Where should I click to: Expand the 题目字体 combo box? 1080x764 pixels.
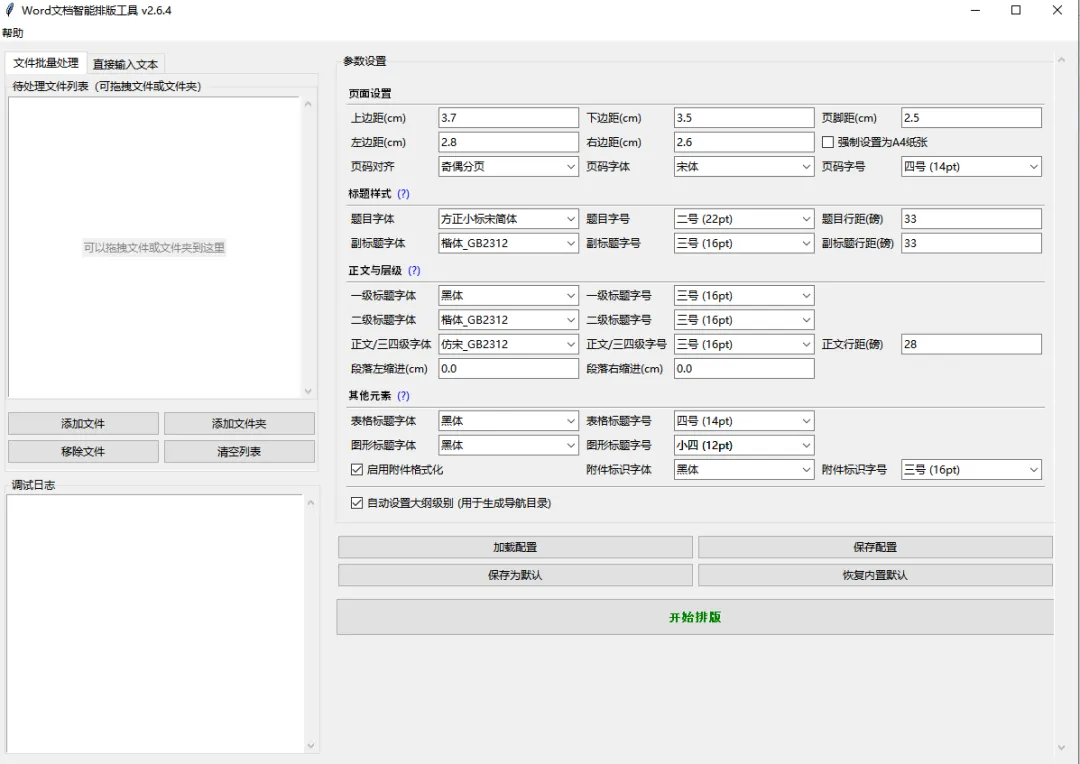[x=508, y=219]
